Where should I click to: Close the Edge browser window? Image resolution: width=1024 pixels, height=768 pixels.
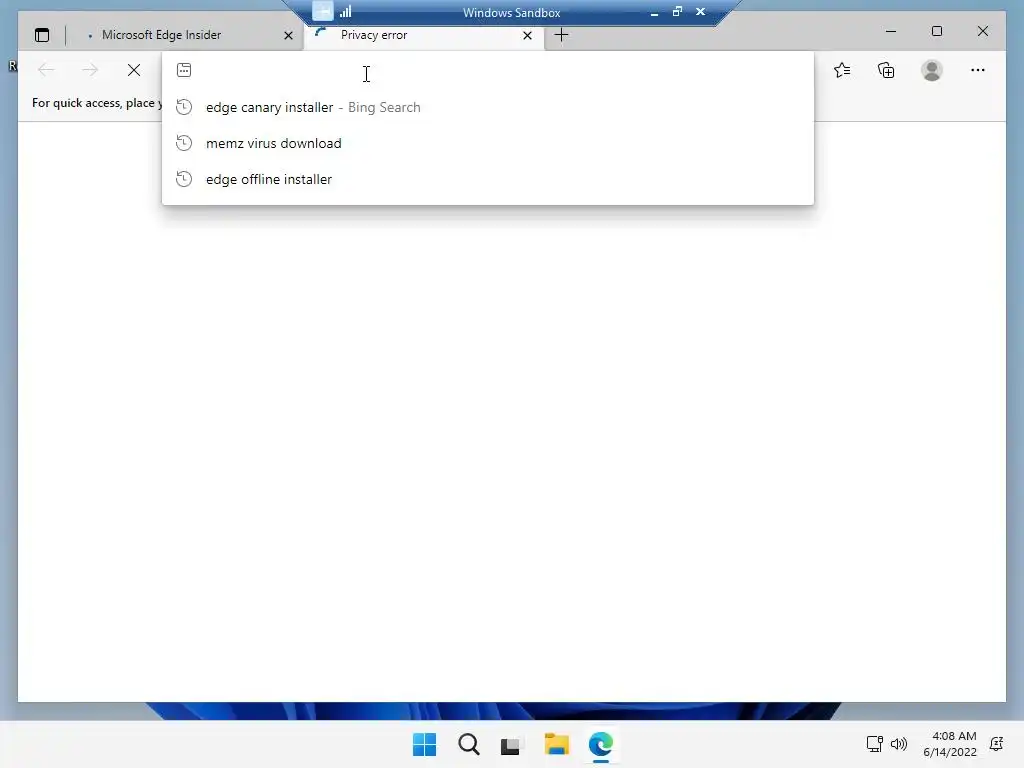(x=983, y=31)
